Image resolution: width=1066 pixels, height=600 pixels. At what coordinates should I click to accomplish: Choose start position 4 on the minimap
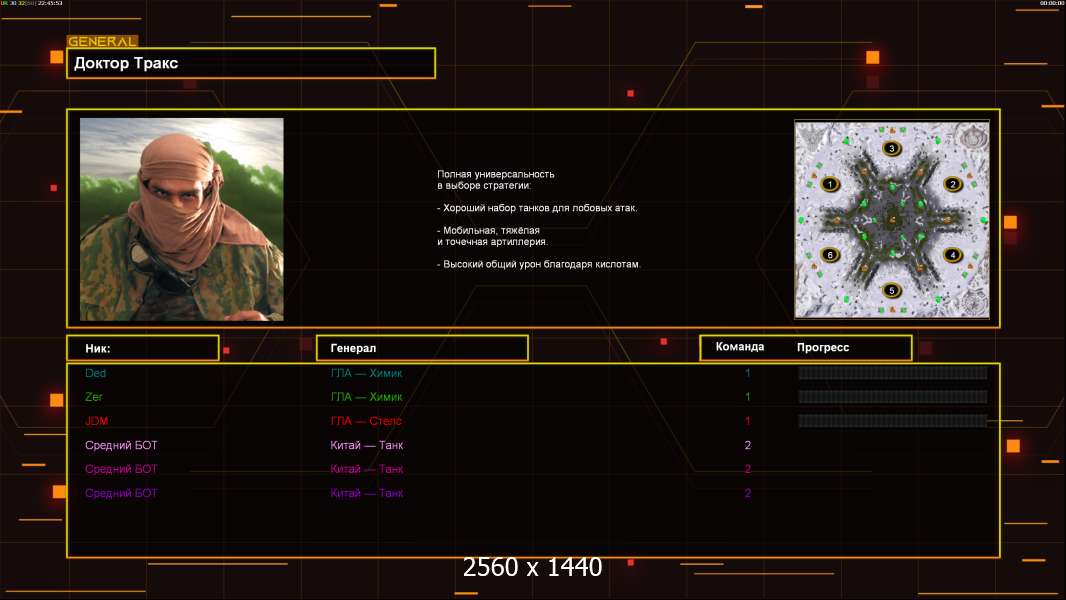point(953,255)
